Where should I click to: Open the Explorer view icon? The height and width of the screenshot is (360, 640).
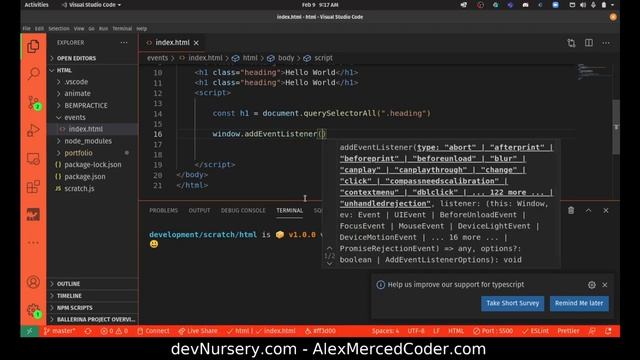click(33, 47)
